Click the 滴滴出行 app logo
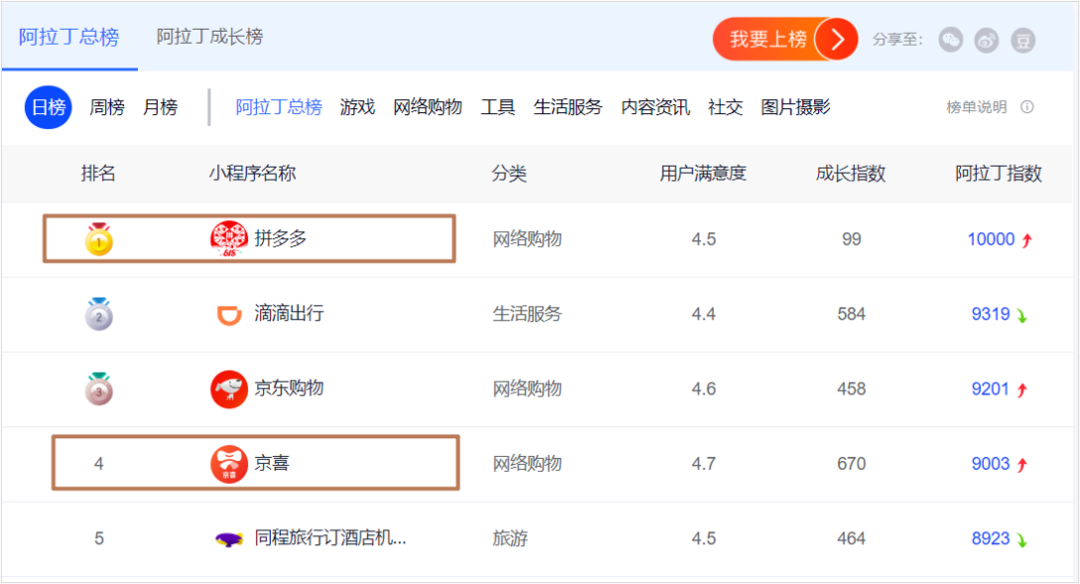 (229, 314)
